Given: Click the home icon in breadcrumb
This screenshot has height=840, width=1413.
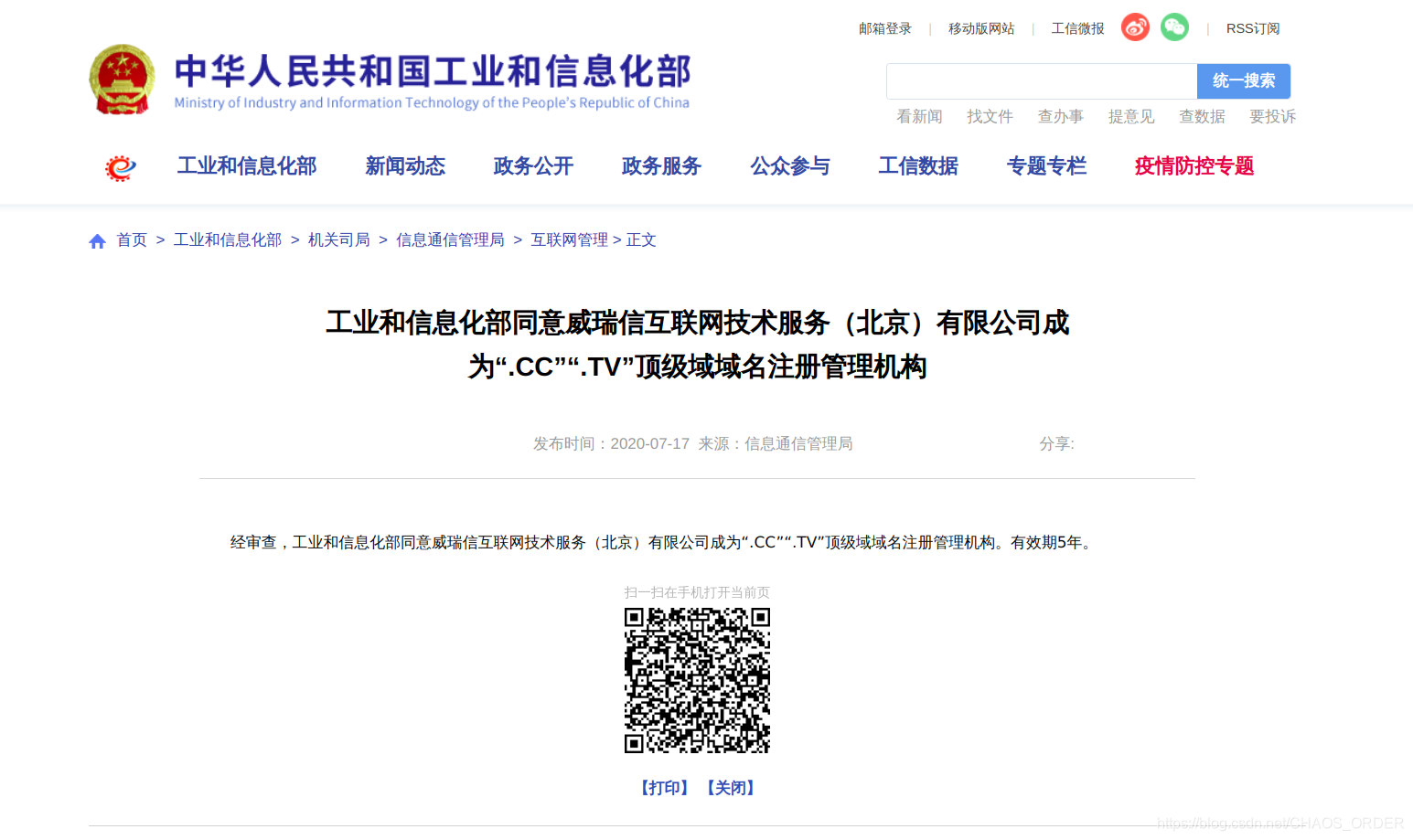Looking at the screenshot, I should (97, 239).
